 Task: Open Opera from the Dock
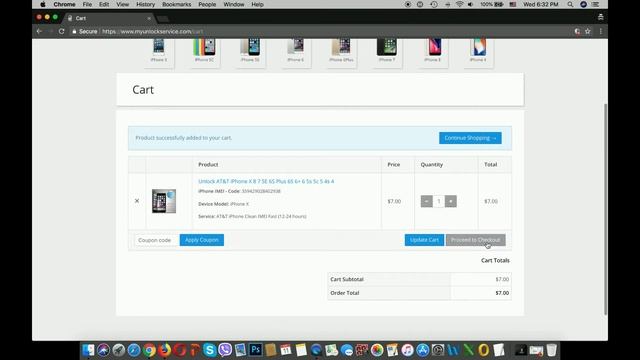click(180, 350)
